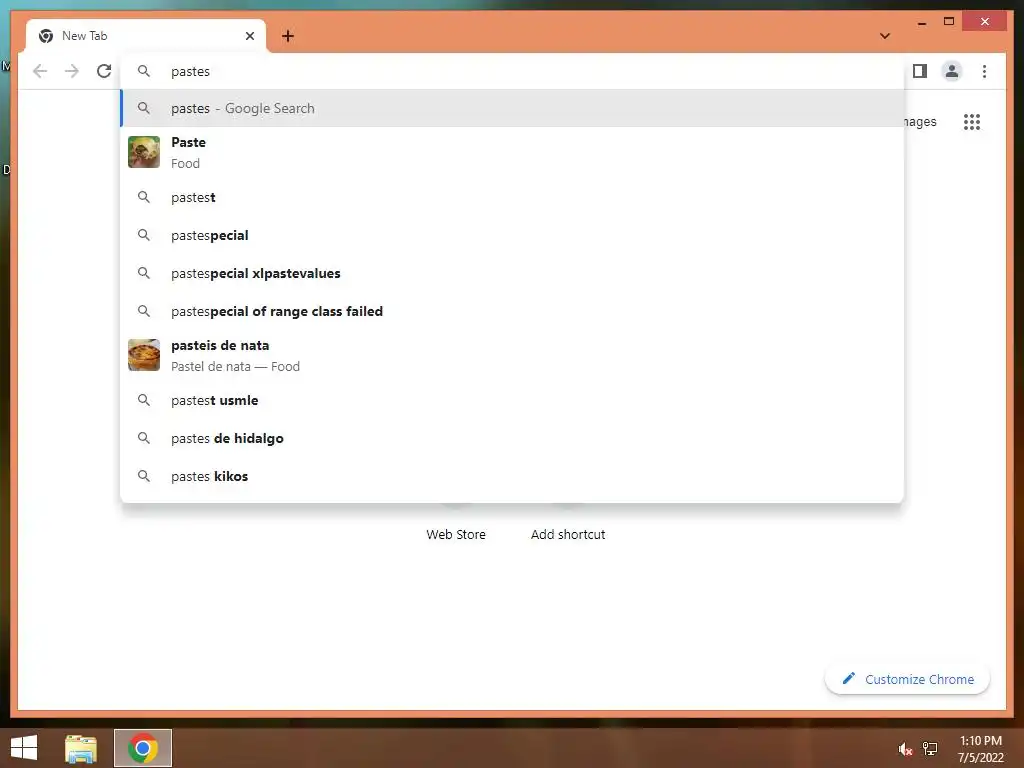Click the network tray icon
Image resolution: width=1024 pixels, height=768 pixels.
click(x=930, y=749)
